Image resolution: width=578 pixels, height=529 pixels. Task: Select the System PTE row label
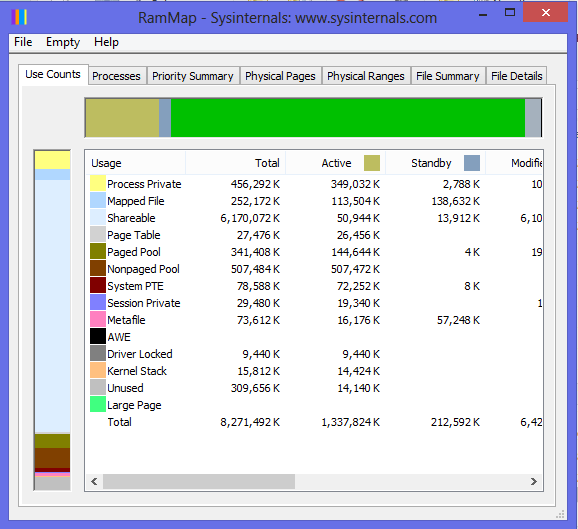(135, 286)
